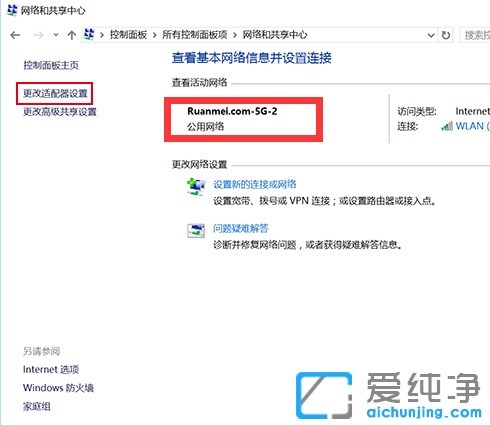
Task: Select 控制面板 breadcrumb item
Action: click(128, 35)
